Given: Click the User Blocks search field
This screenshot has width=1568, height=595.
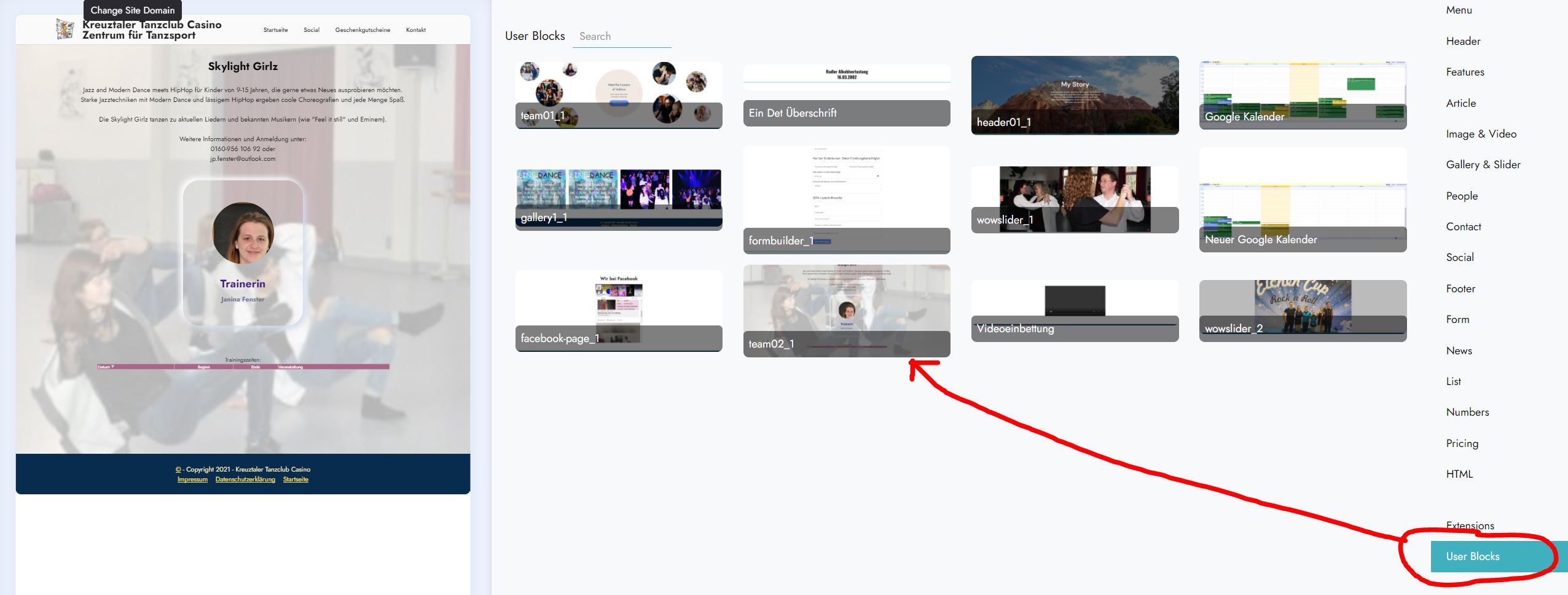Looking at the screenshot, I should (622, 36).
